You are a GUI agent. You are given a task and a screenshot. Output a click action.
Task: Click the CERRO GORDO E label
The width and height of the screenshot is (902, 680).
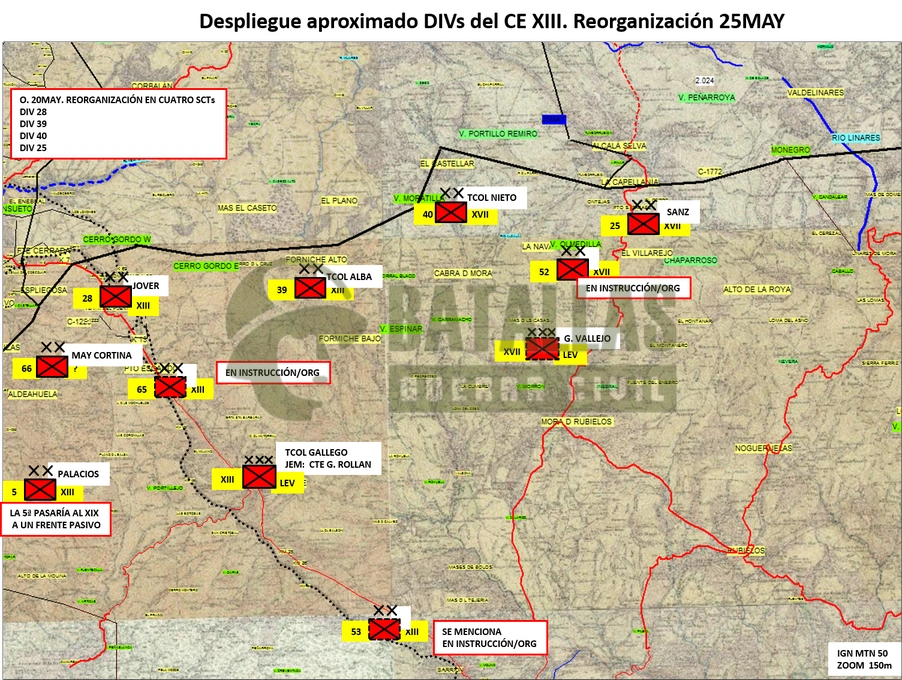(x=206, y=266)
